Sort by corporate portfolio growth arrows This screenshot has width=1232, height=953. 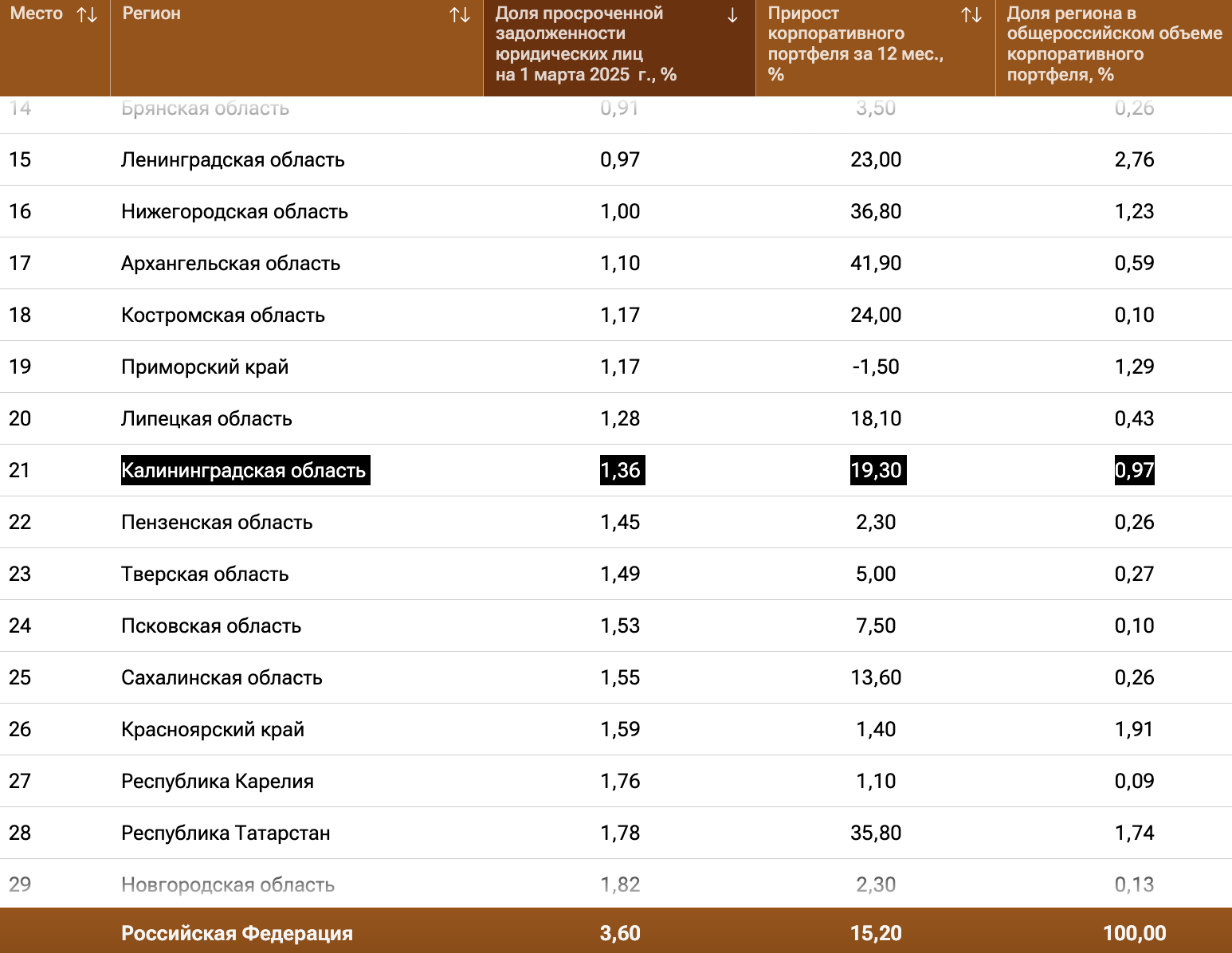point(971,14)
